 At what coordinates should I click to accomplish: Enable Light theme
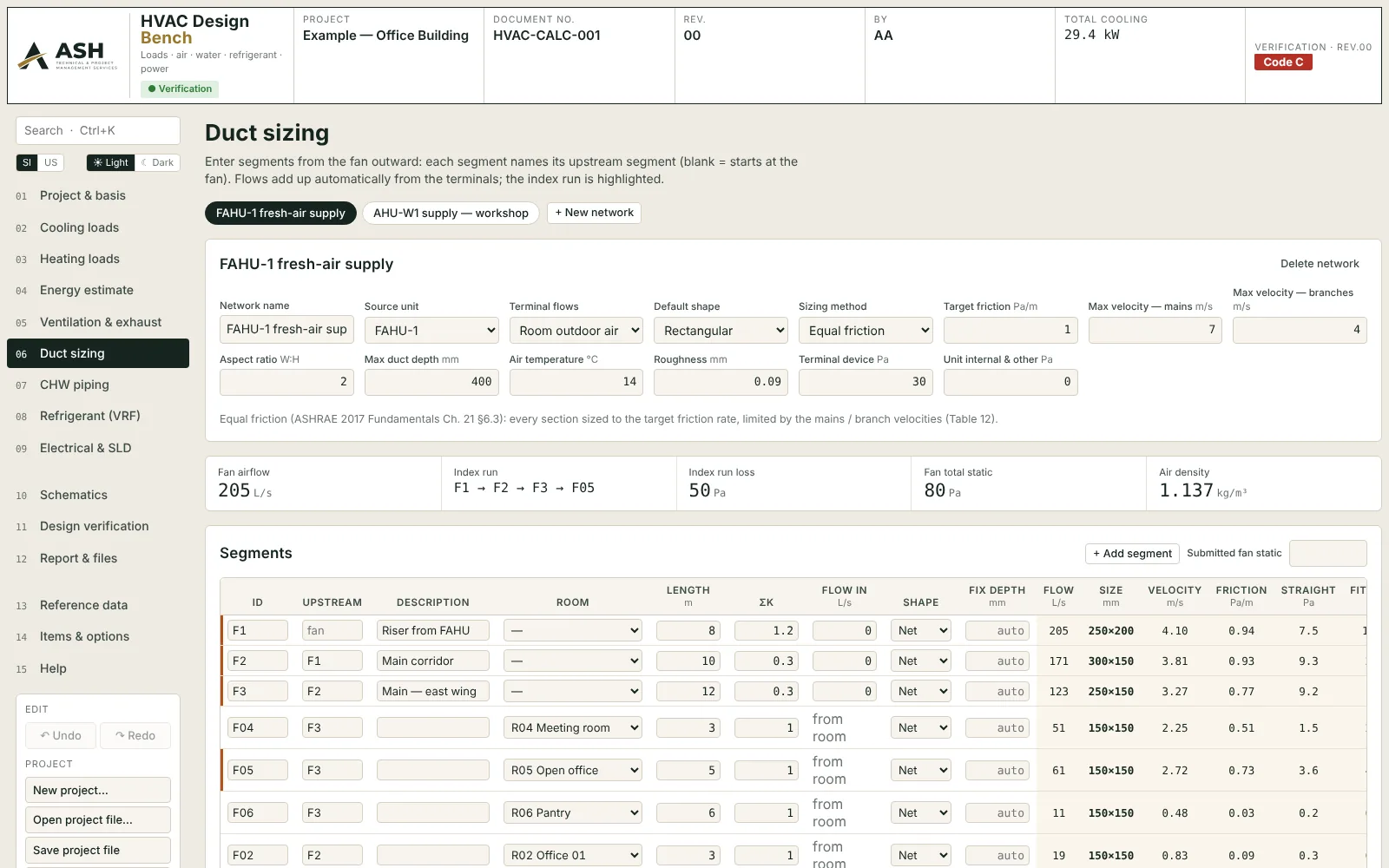(110, 162)
